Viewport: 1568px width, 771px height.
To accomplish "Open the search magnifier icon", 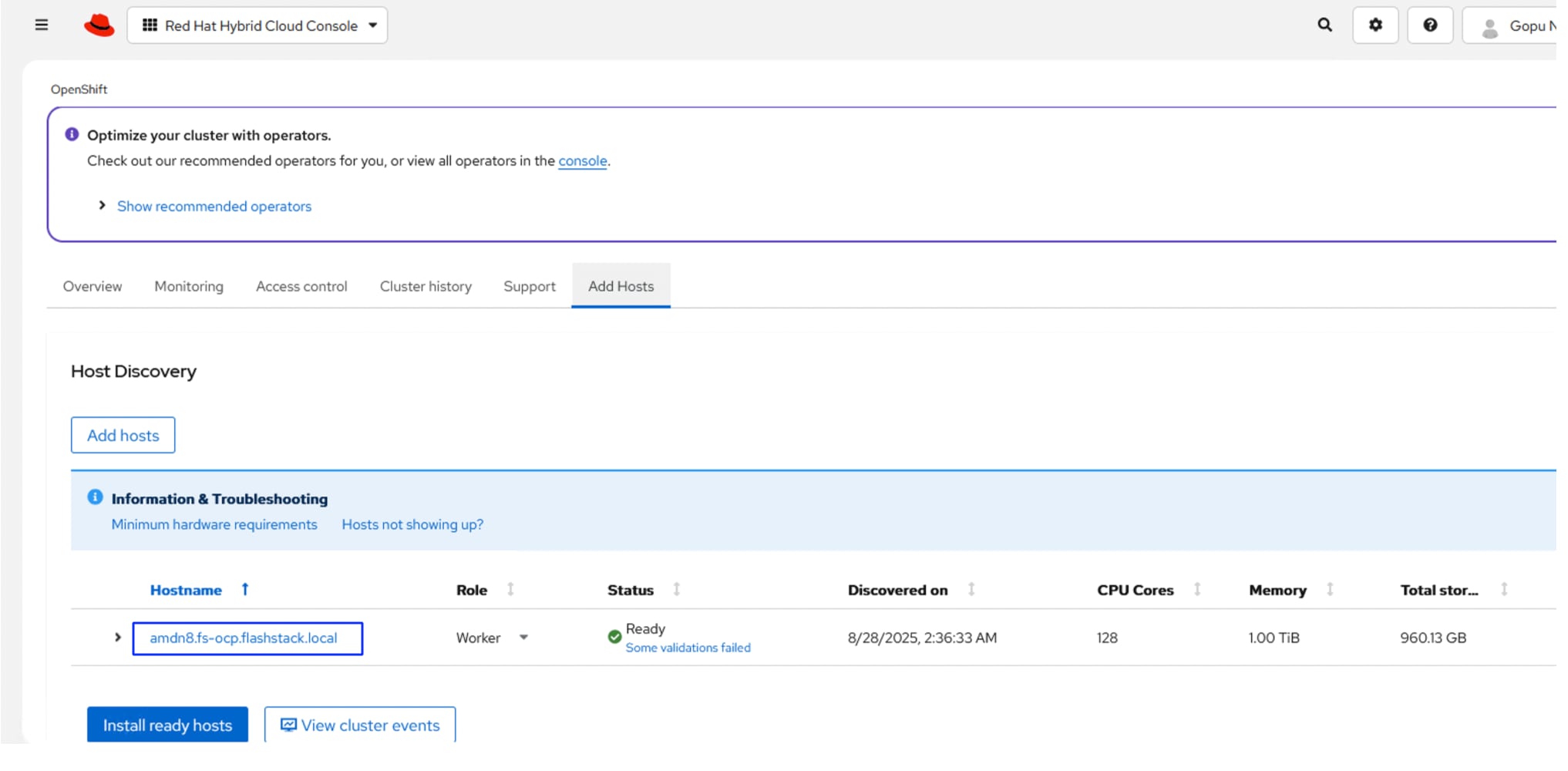I will point(1324,25).
